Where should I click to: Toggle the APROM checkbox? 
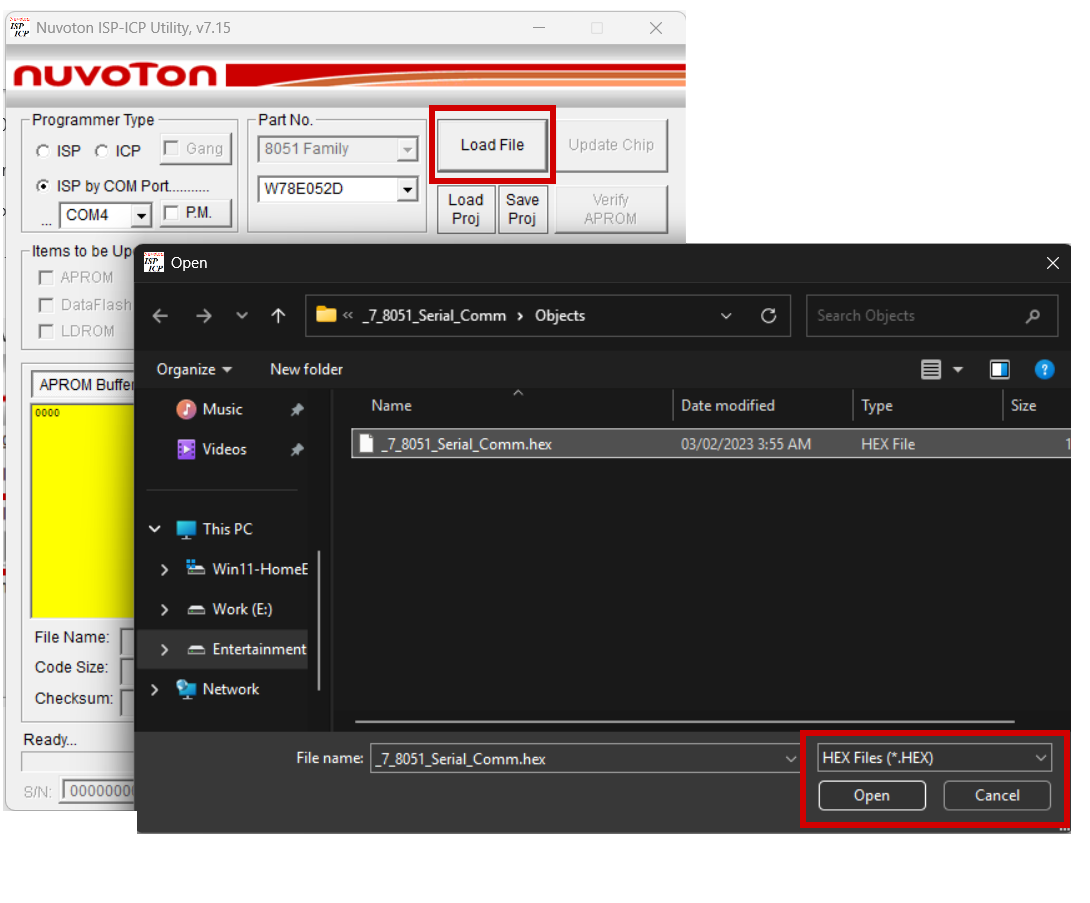pyautogui.click(x=46, y=278)
